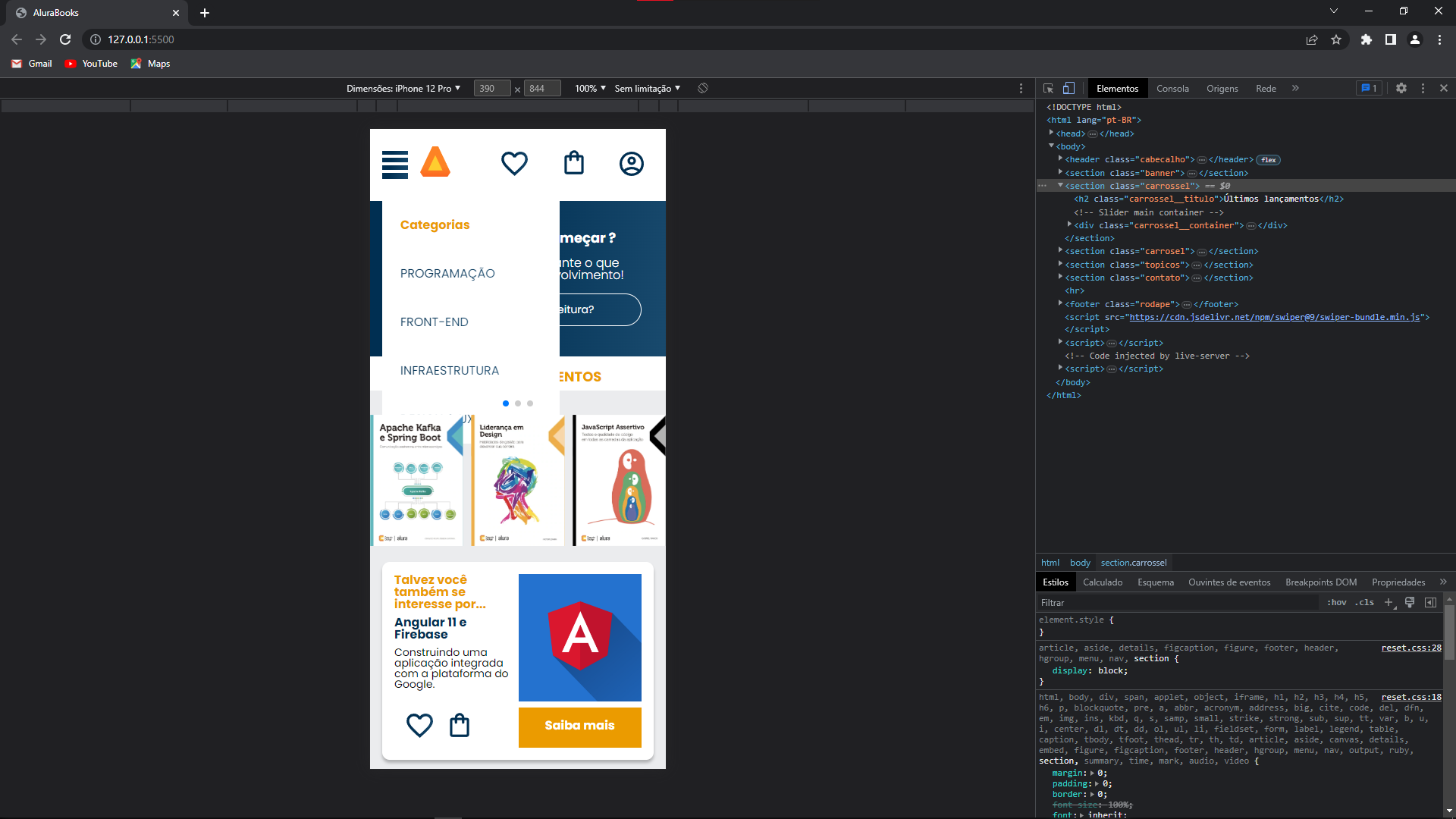Click the heart icon on Angular 11 card
This screenshot has height=819, width=1456.
coord(419,725)
